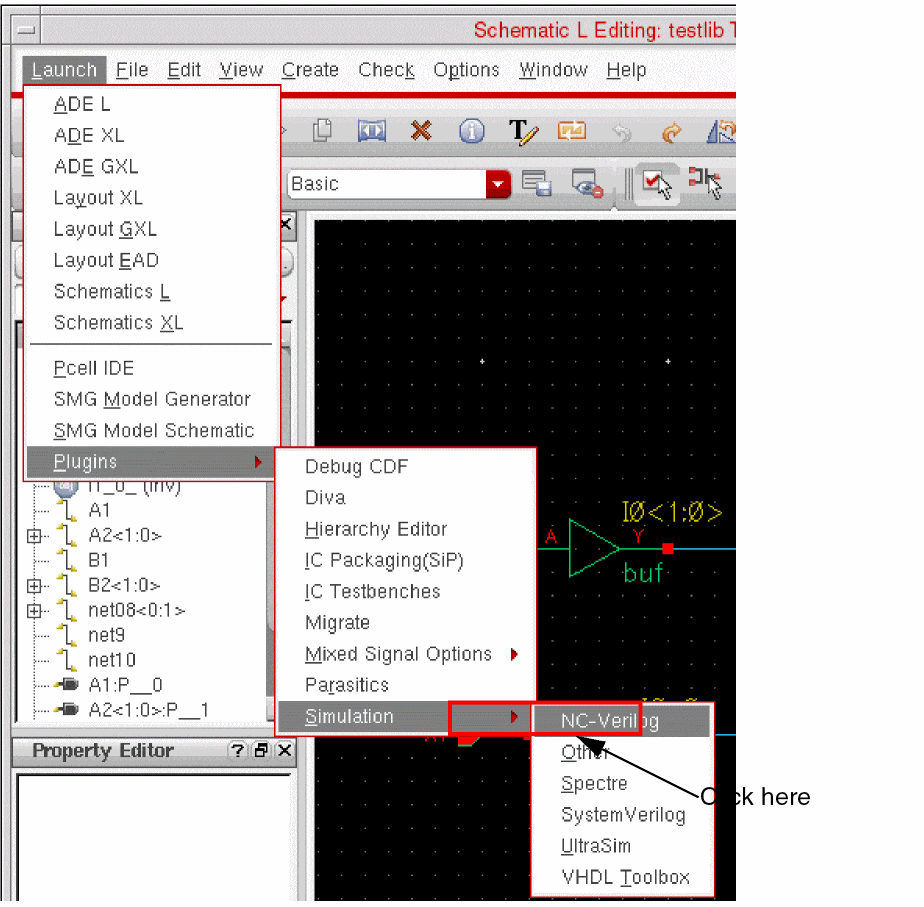Click the buf buffer symbol in schematic
Image resolution: width=924 pixels, height=907 pixels.
tap(593, 547)
